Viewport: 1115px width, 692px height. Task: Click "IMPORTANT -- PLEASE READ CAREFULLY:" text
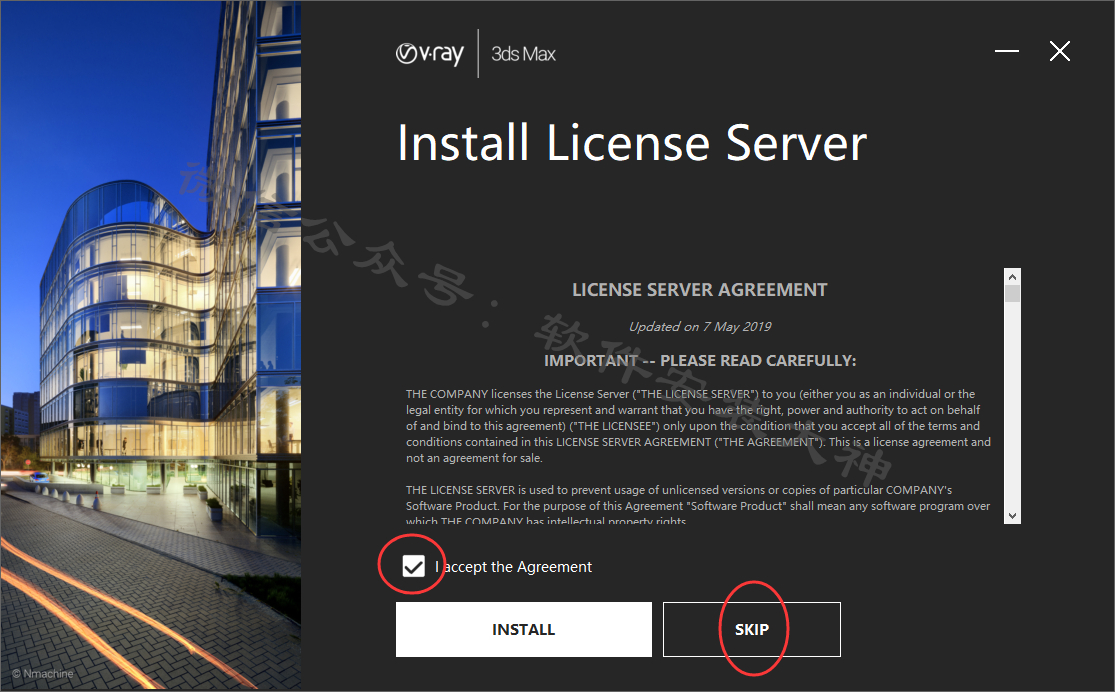(700, 361)
